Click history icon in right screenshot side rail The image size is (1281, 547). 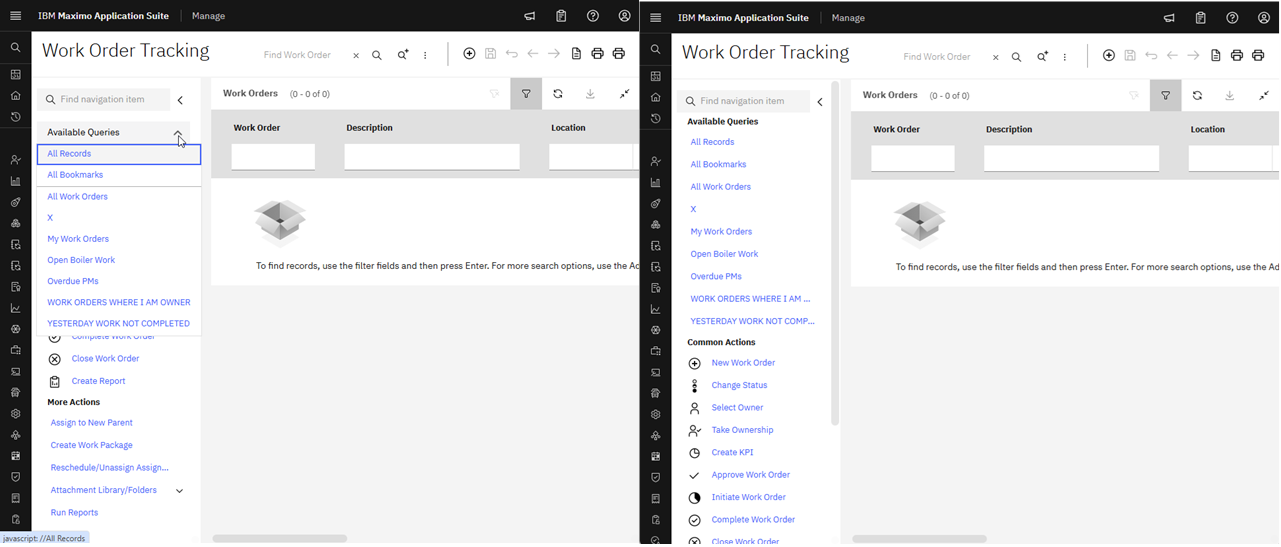655,119
